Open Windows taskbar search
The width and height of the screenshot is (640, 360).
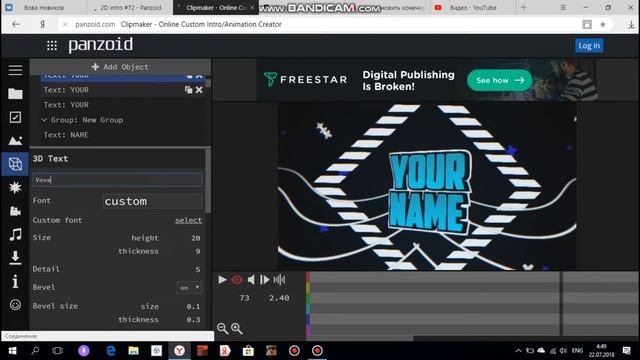[35, 351]
